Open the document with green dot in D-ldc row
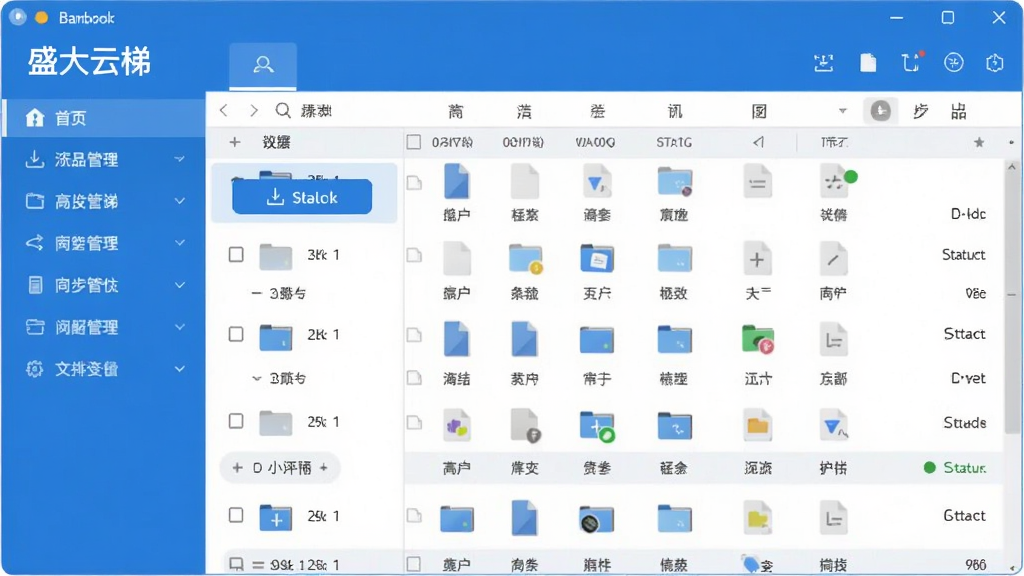Viewport: 1024px width, 576px height. pyautogui.click(x=836, y=182)
